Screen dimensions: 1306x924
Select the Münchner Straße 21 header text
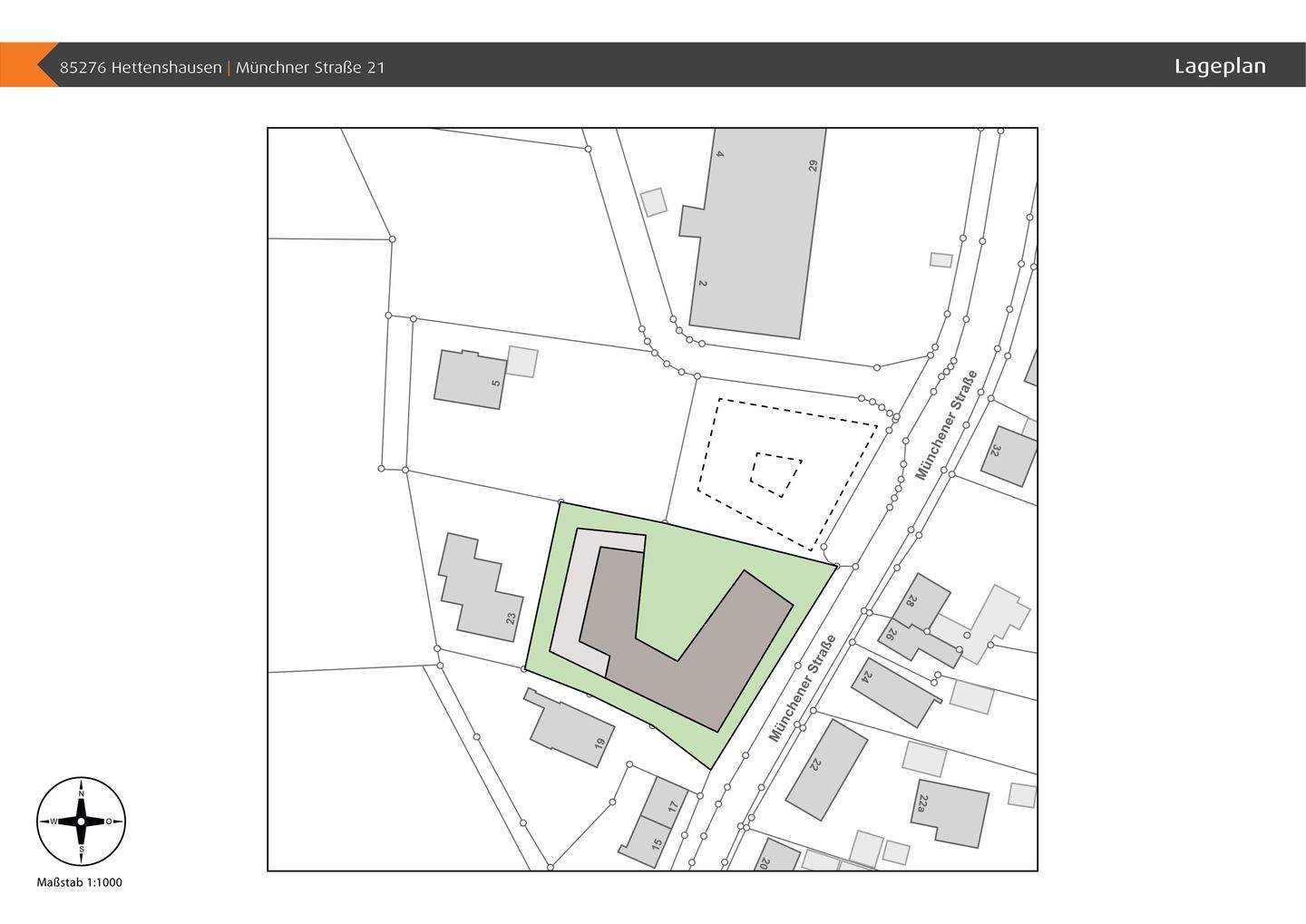click(310, 67)
